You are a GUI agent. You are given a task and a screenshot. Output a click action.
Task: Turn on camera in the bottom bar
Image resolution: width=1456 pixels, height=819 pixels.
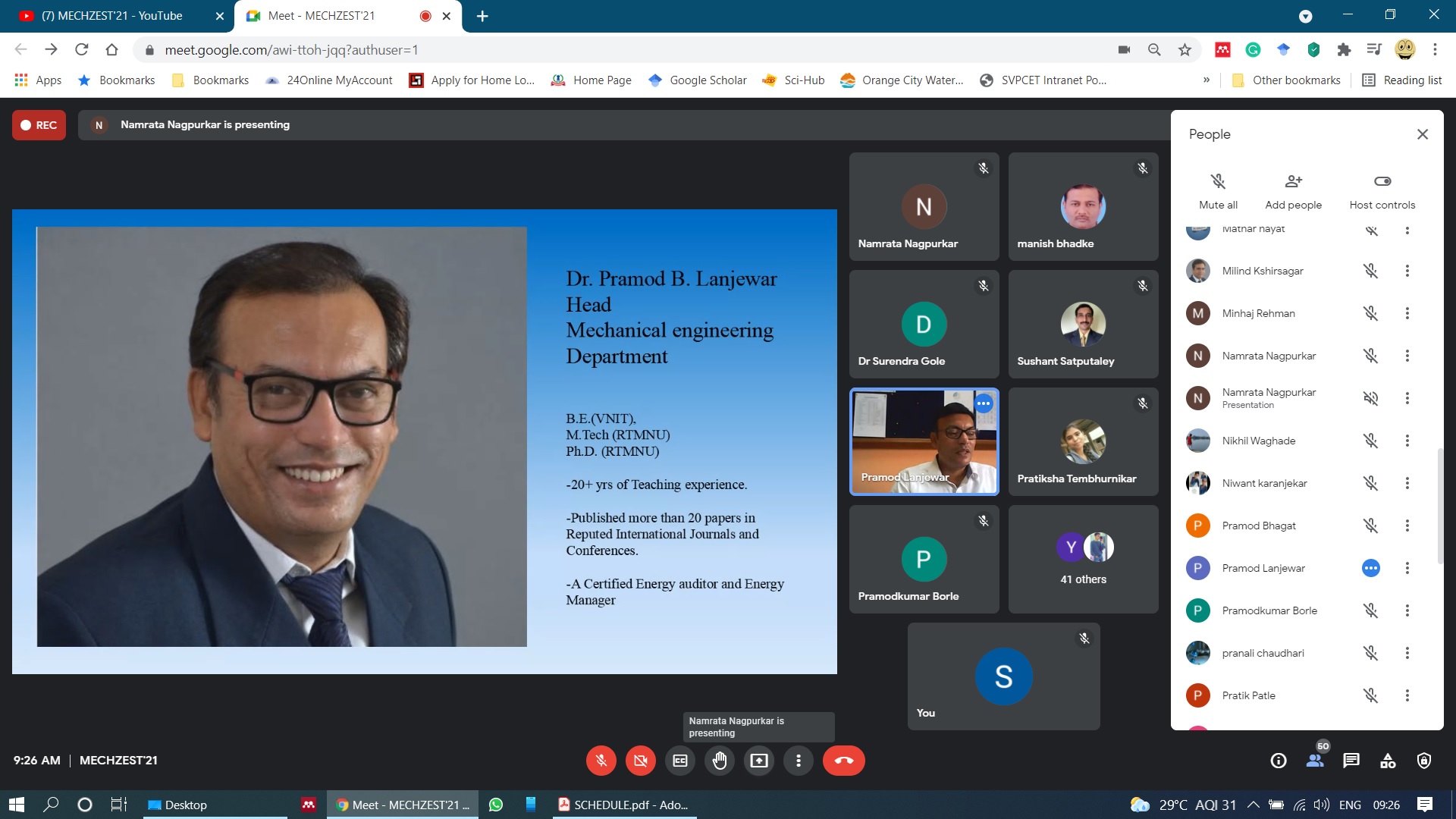click(x=640, y=761)
